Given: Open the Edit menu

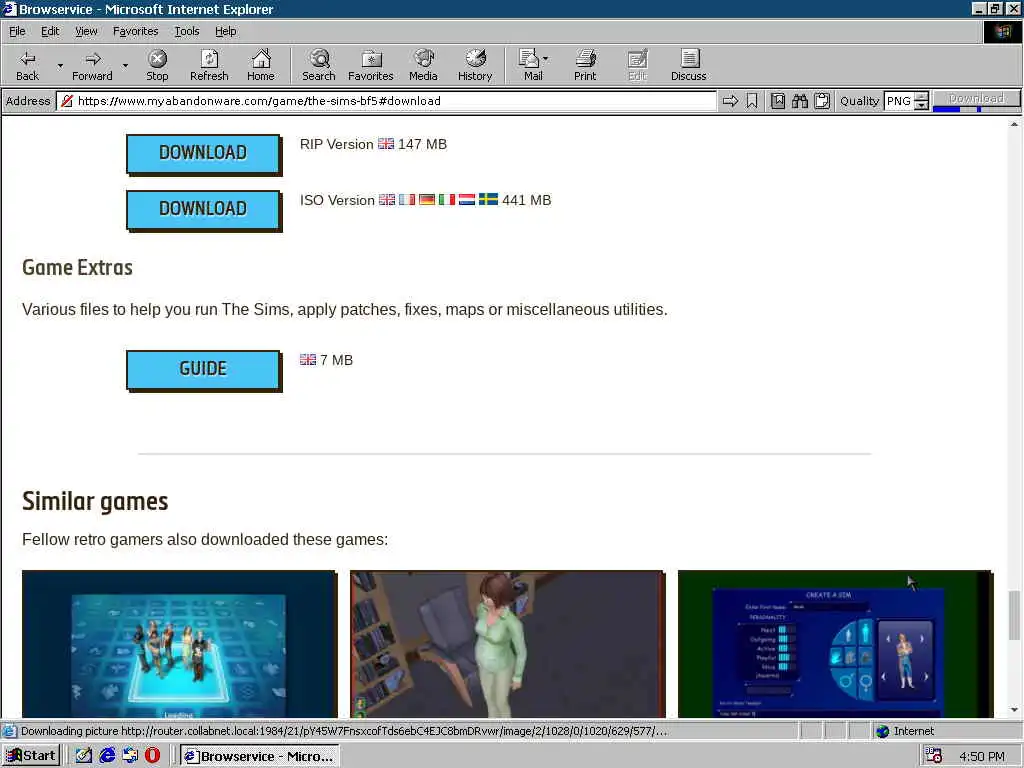Looking at the screenshot, I should (50, 31).
